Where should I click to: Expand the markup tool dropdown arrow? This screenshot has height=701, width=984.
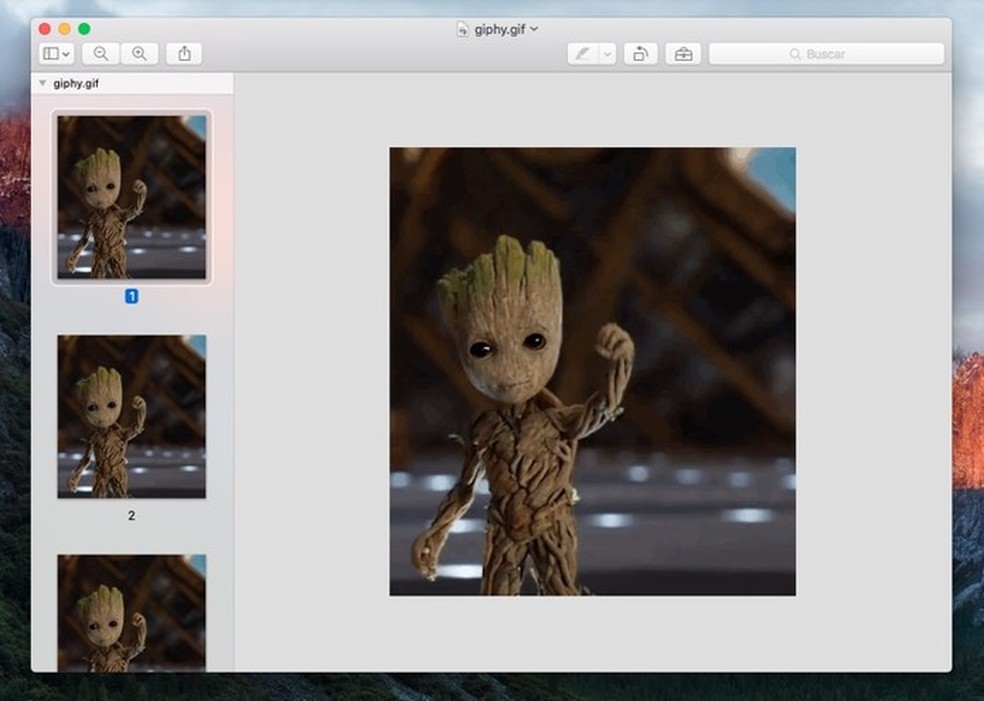[607, 53]
